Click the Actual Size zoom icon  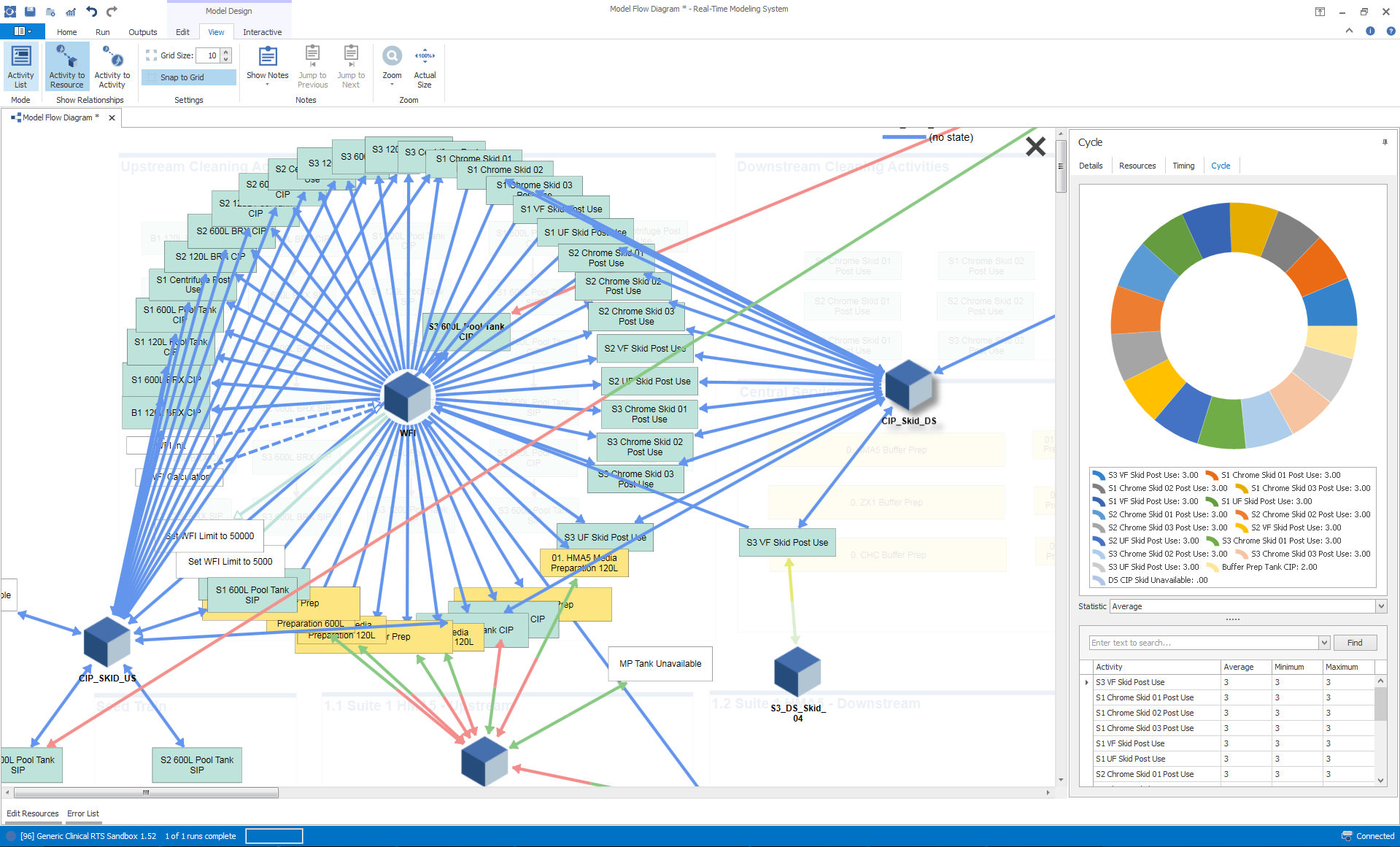coord(425,66)
